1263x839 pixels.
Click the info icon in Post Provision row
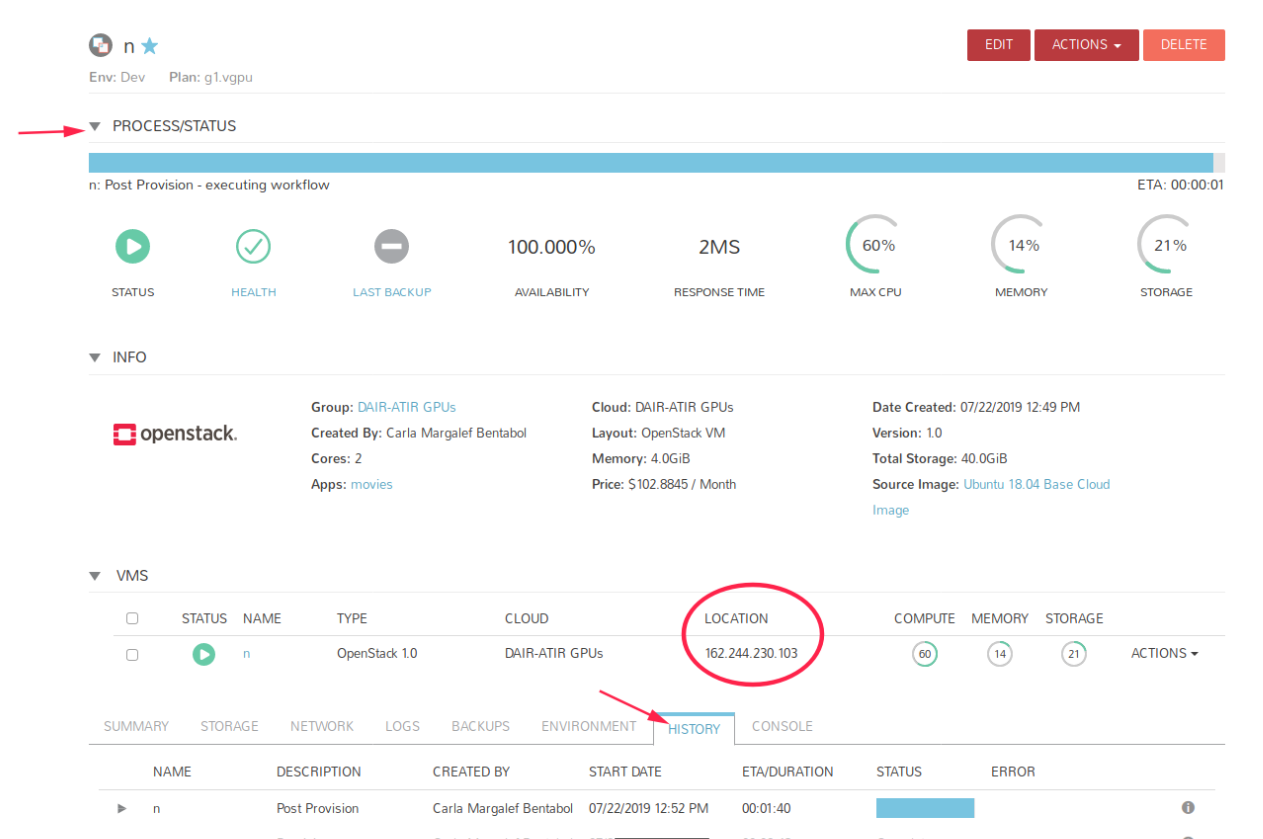tap(1188, 808)
